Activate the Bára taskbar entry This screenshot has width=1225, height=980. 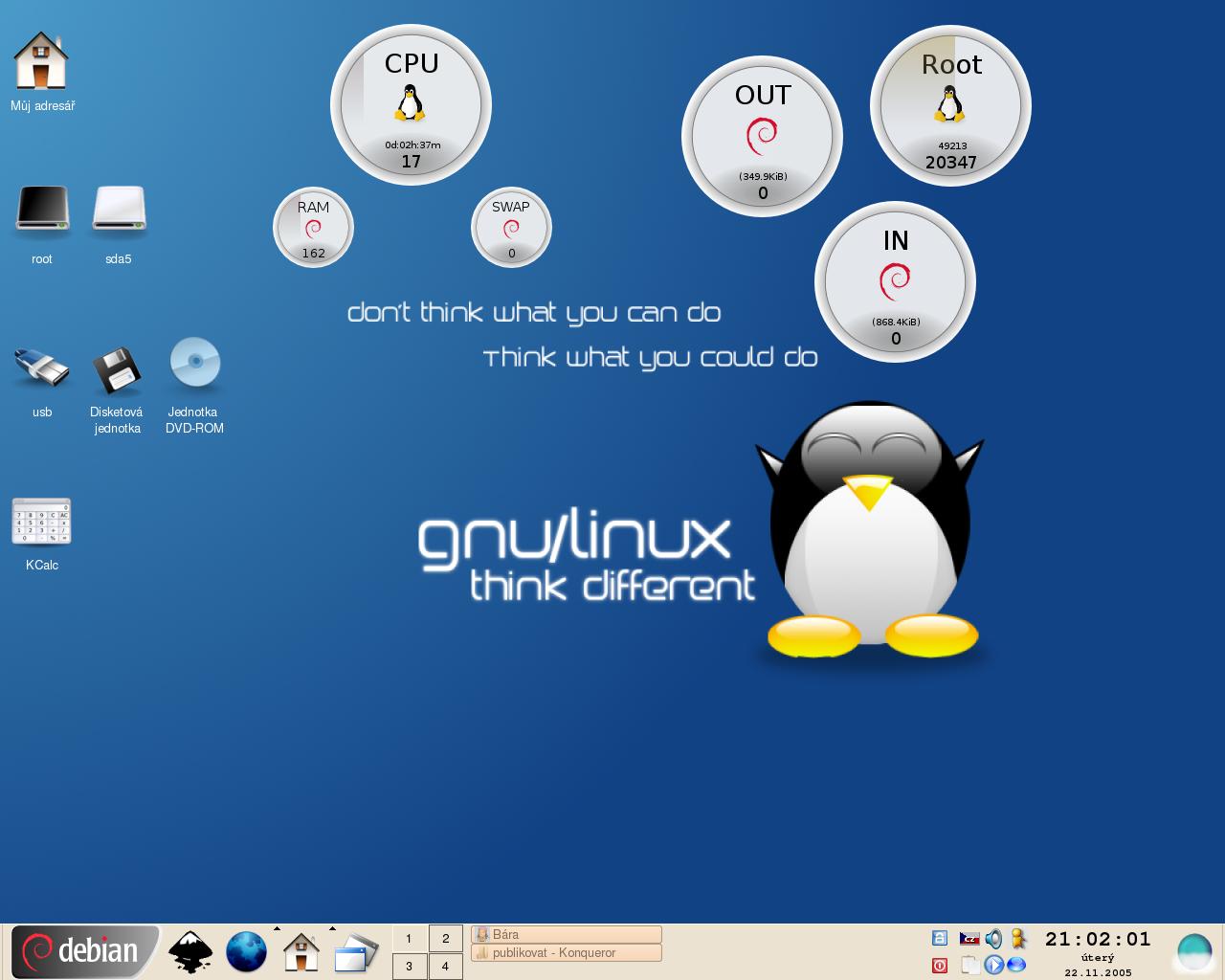567,934
